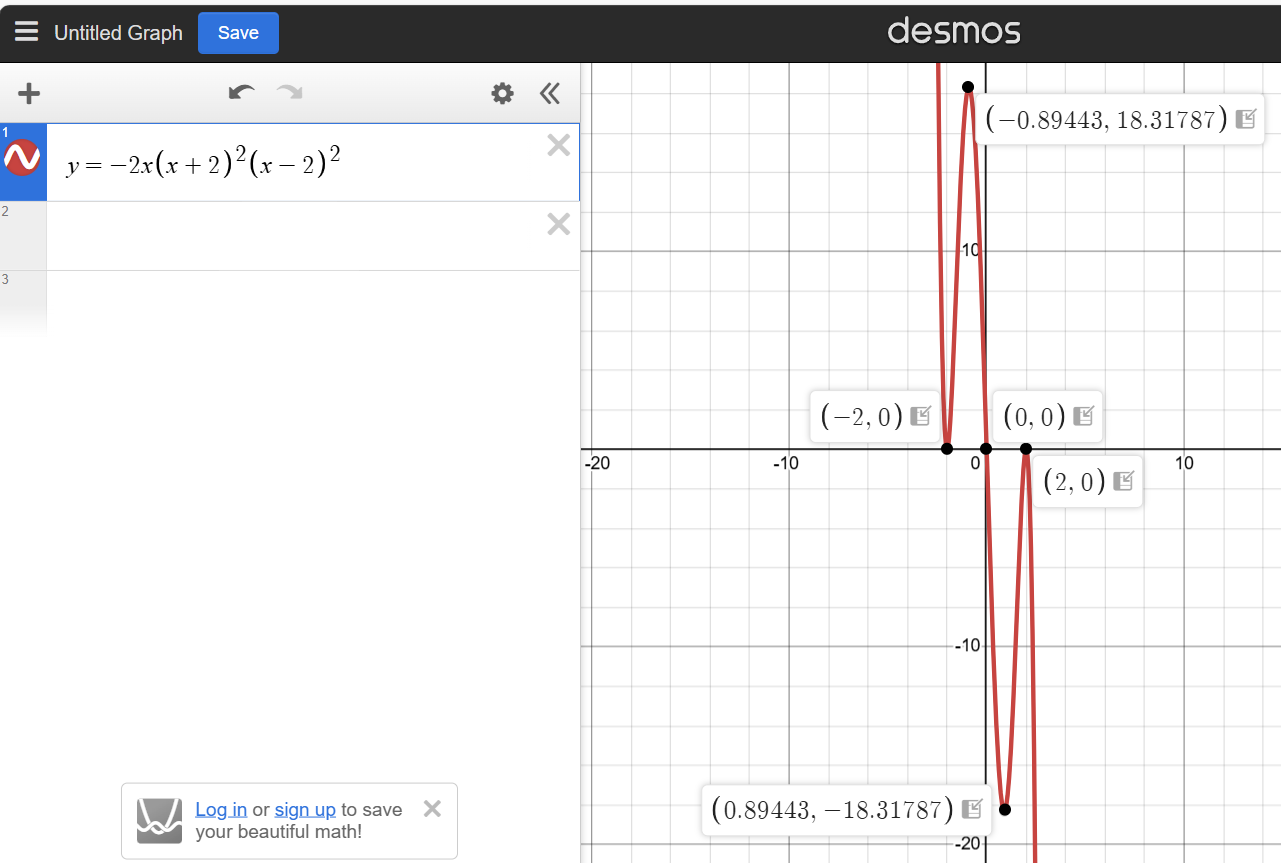Open graph settings gear
1281x863 pixels.
tap(502, 94)
